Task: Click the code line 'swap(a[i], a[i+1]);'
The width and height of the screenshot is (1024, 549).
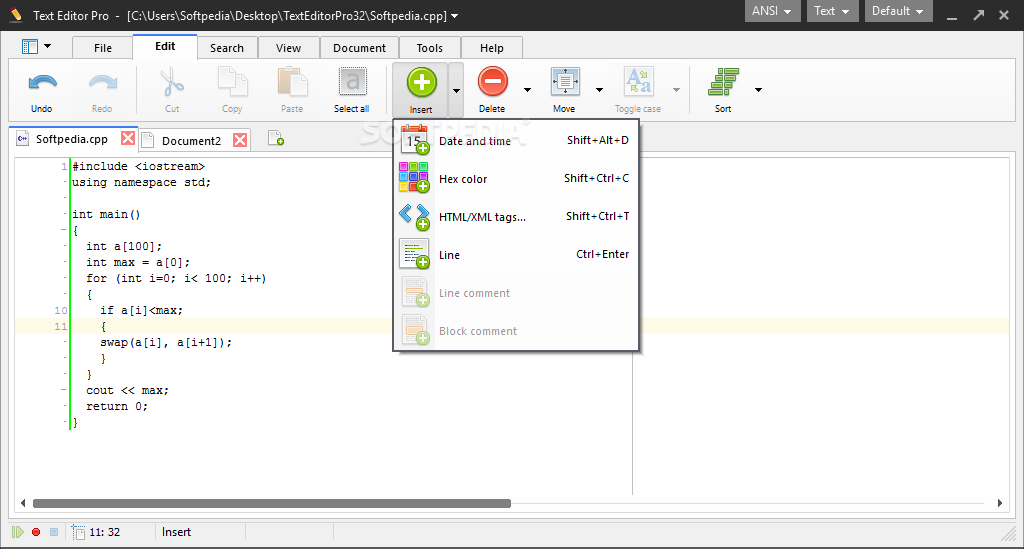Action: coord(166,342)
